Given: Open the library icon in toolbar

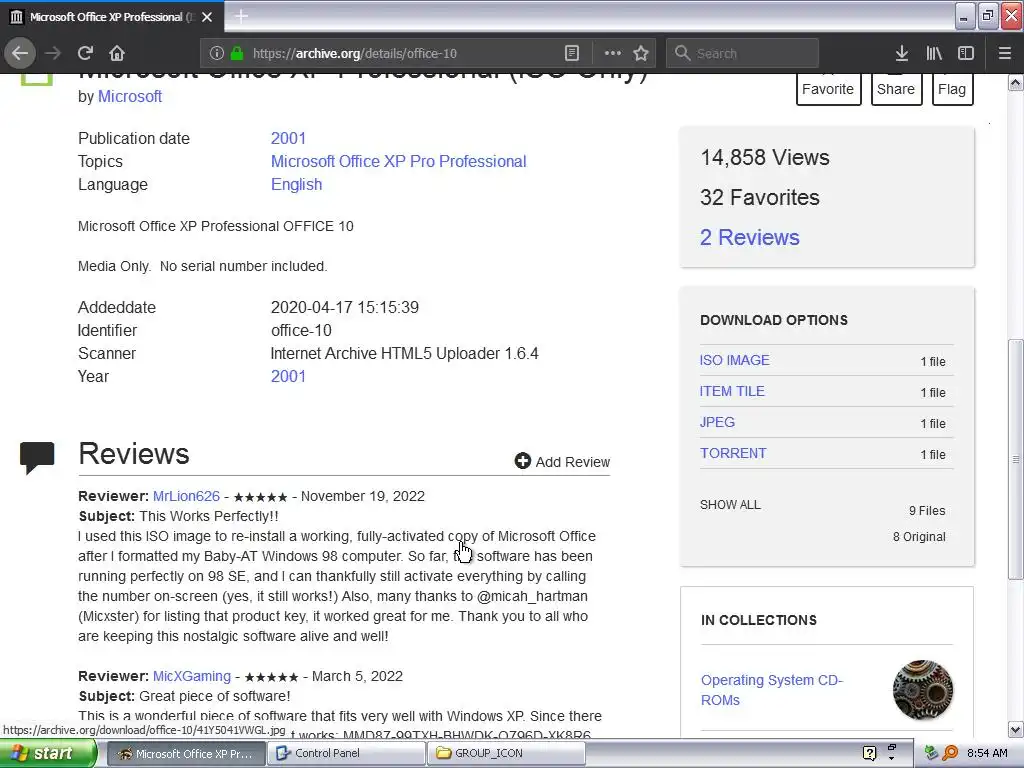Looking at the screenshot, I should click(934, 53).
